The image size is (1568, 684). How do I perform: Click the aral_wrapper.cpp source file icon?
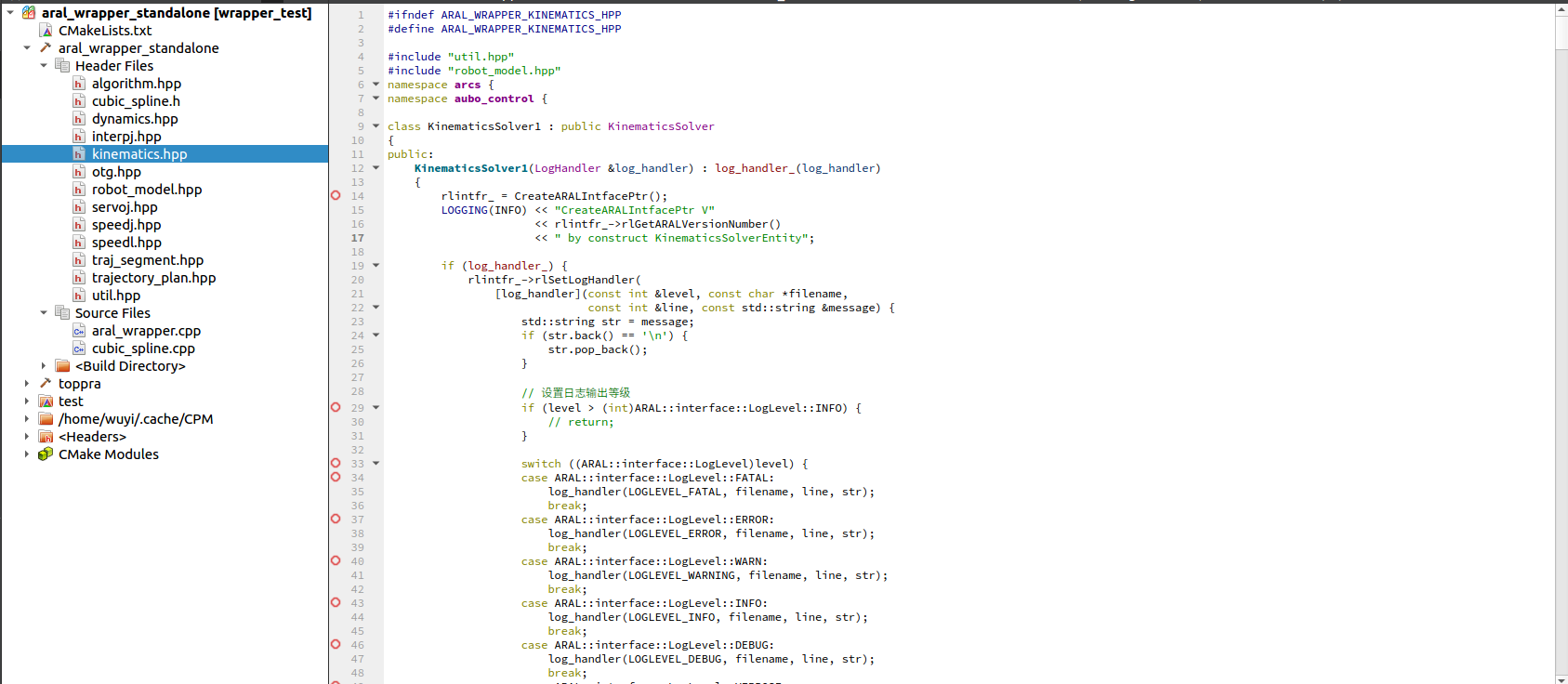click(79, 331)
